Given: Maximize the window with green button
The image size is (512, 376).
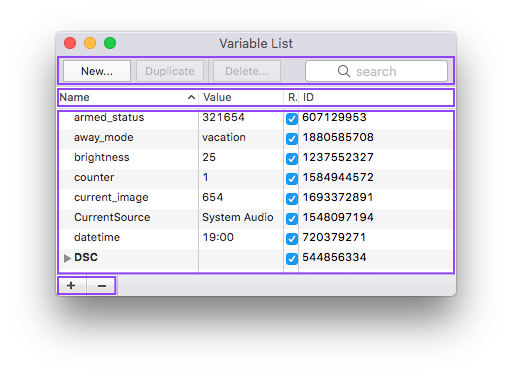Looking at the screenshot, I should pos(110,43).
